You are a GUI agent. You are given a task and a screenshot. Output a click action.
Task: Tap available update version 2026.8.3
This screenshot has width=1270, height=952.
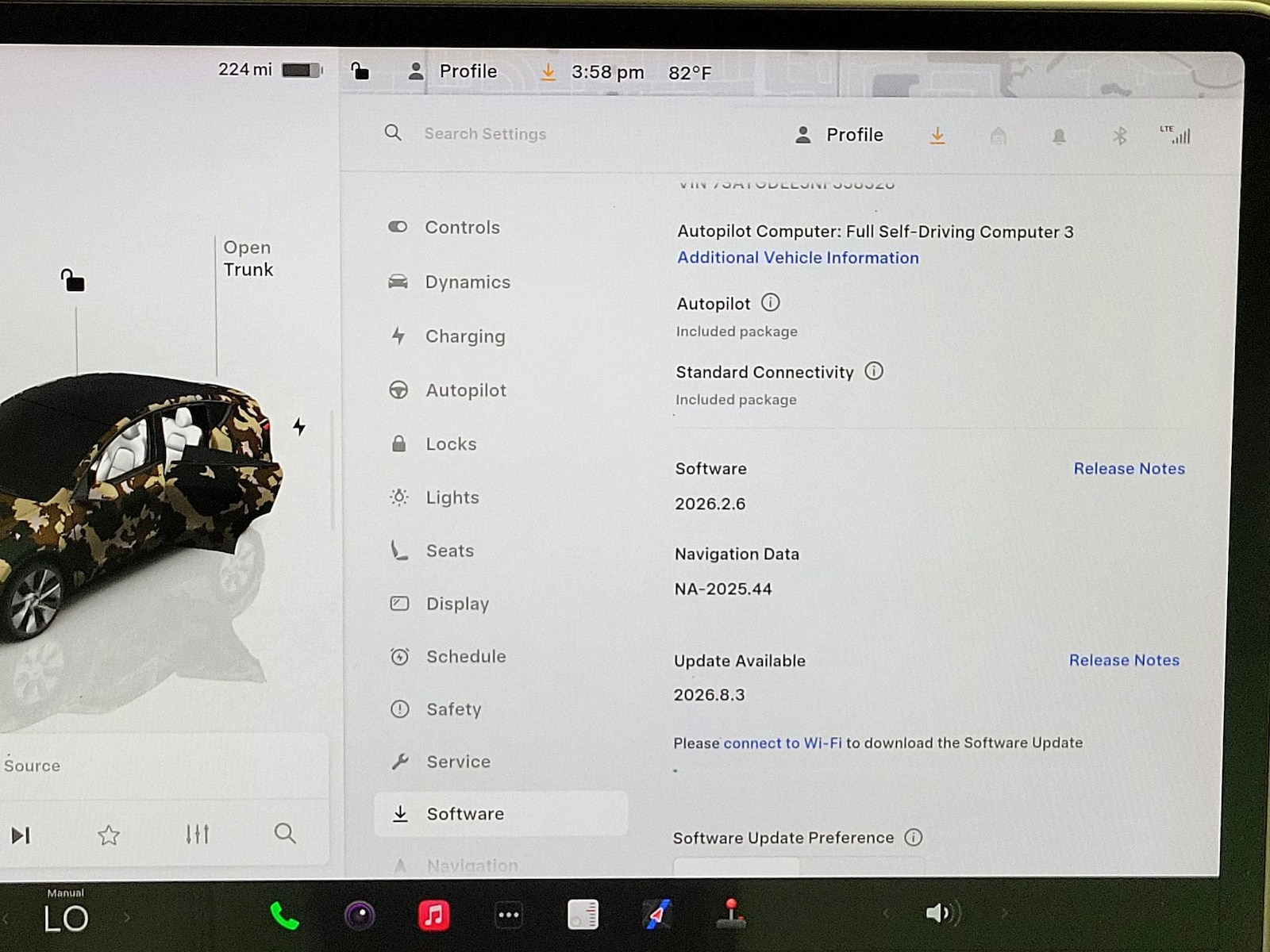point(709,695)
